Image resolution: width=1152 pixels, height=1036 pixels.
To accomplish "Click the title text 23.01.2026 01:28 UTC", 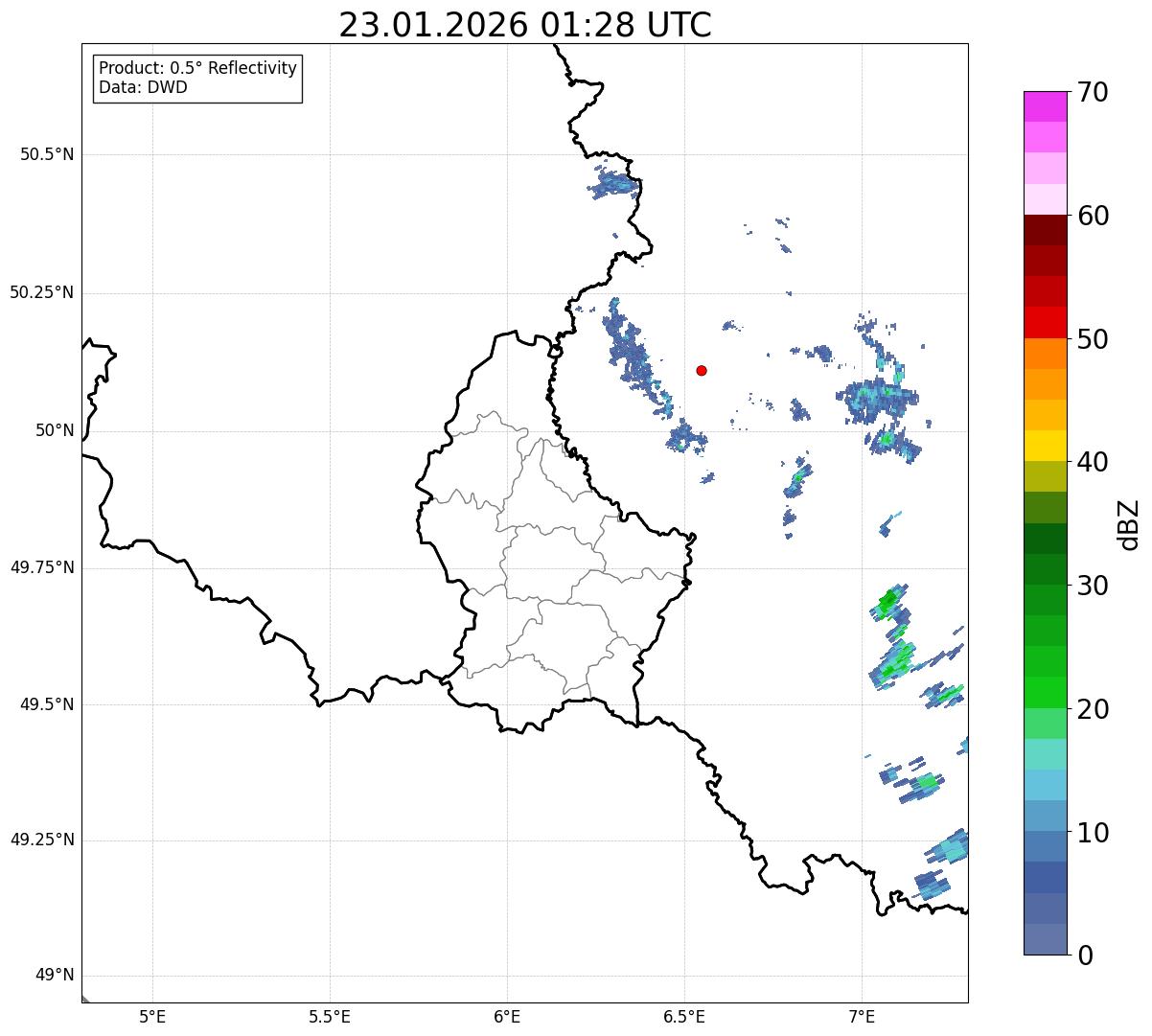I will coord(525,24).
